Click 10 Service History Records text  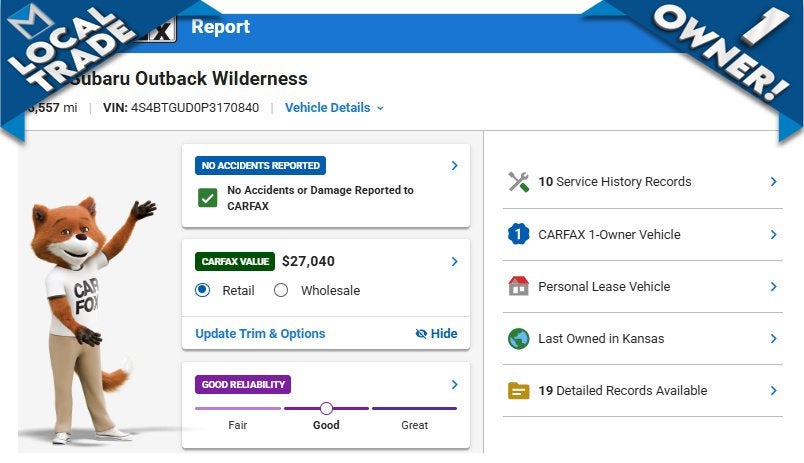(615, 182)
